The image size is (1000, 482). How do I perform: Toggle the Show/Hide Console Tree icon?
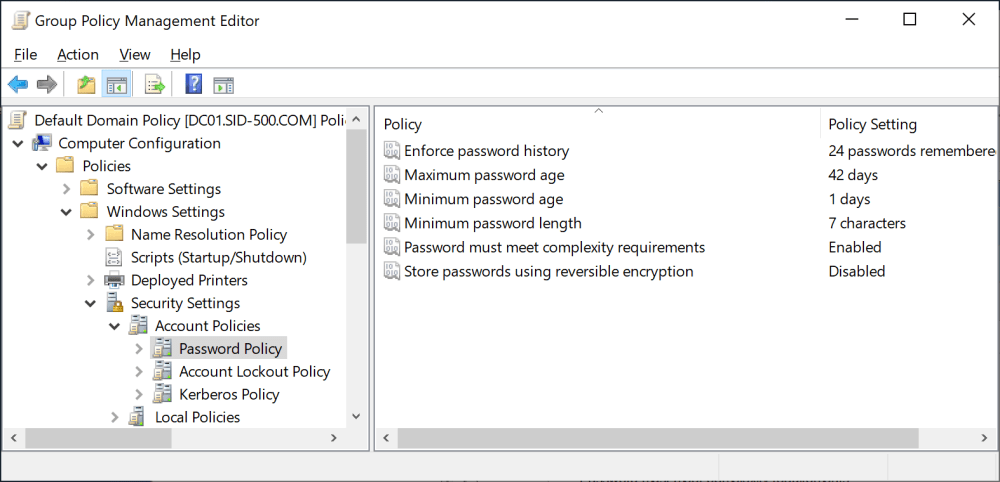(116, 85)
